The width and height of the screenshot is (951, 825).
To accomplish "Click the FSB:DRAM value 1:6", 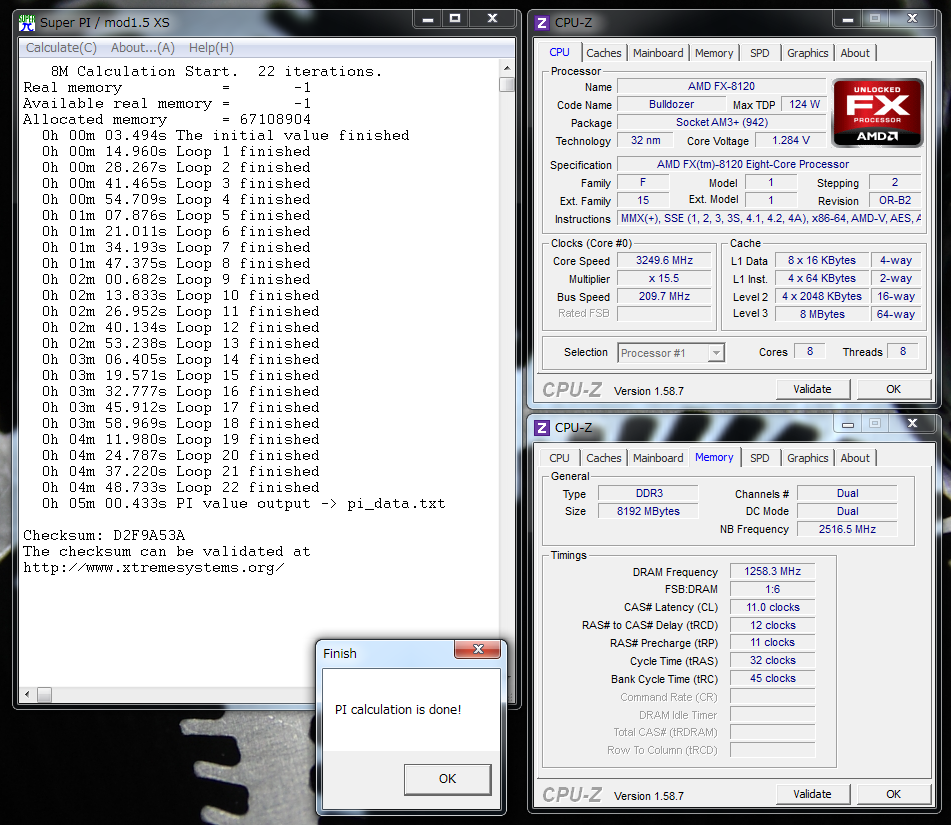I will coord(773,590).
